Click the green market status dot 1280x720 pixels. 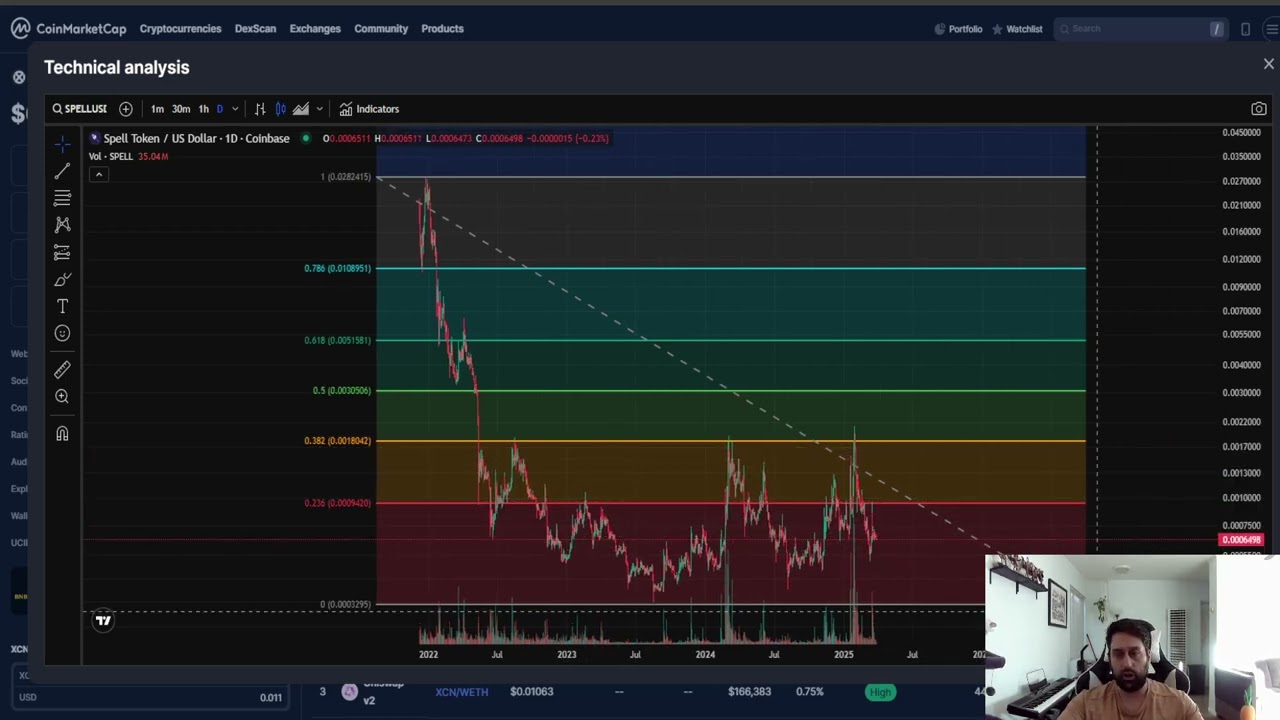coord(306,138)
